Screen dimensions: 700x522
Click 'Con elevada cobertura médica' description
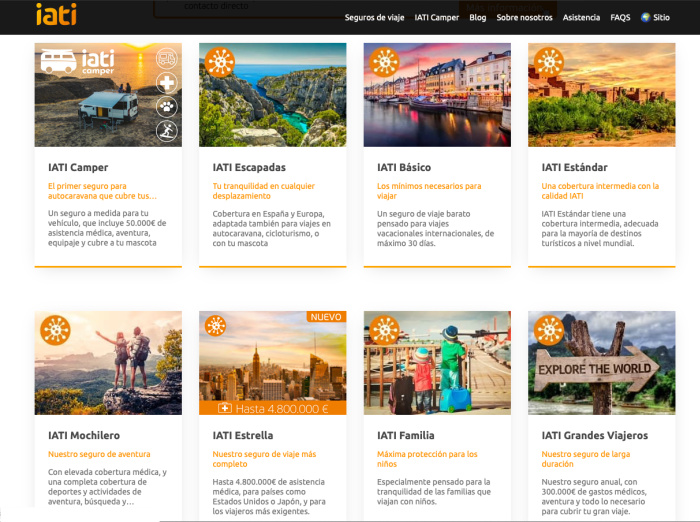tap(107, 487)
